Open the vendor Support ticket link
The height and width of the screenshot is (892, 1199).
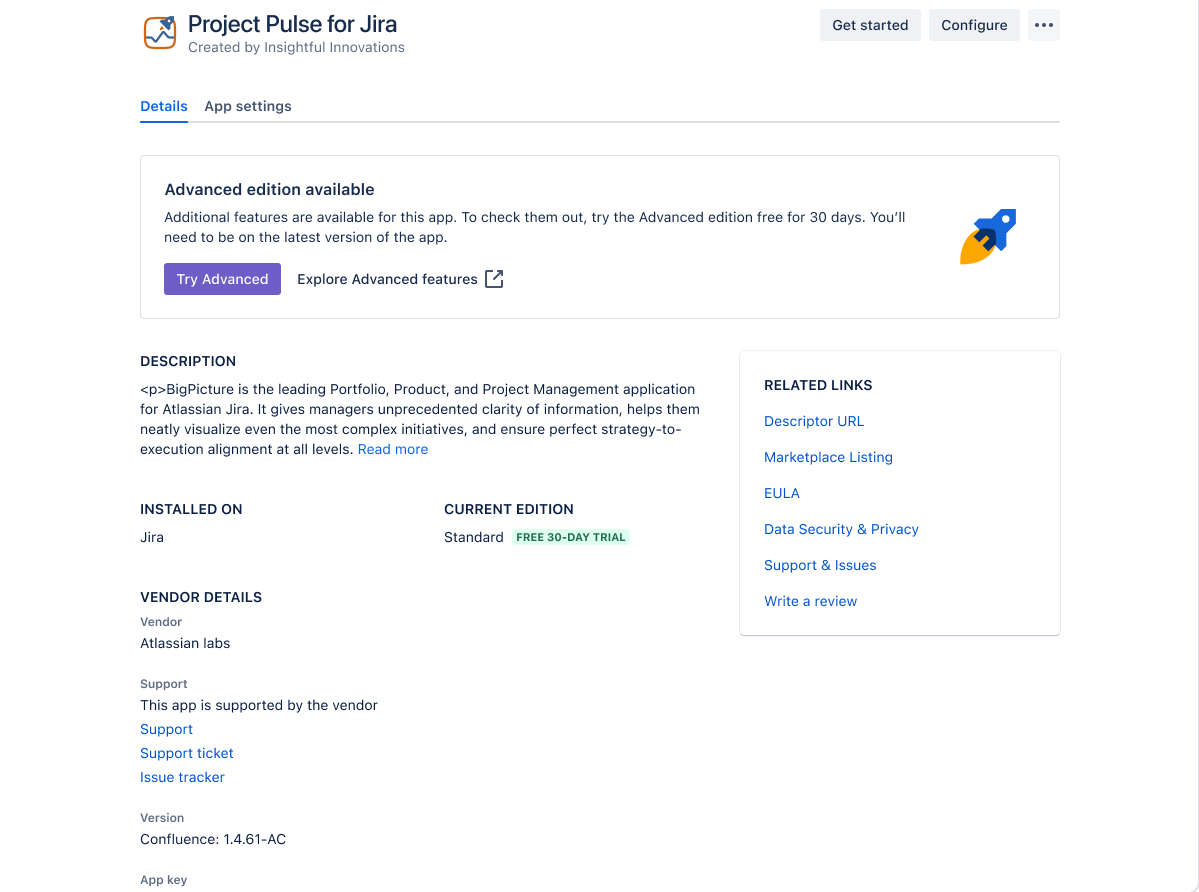point(187,753)
